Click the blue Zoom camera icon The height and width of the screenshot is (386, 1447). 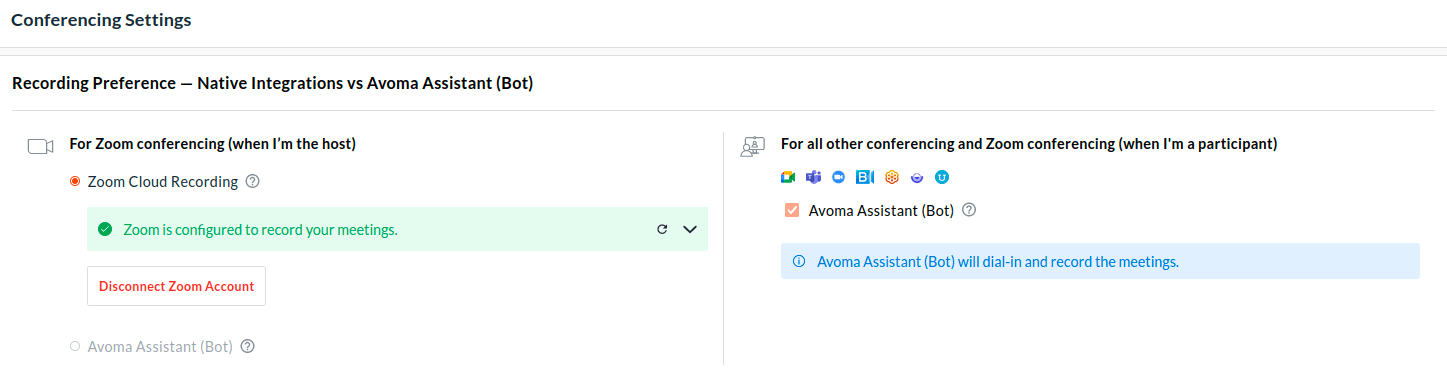(x=839, y=177)
